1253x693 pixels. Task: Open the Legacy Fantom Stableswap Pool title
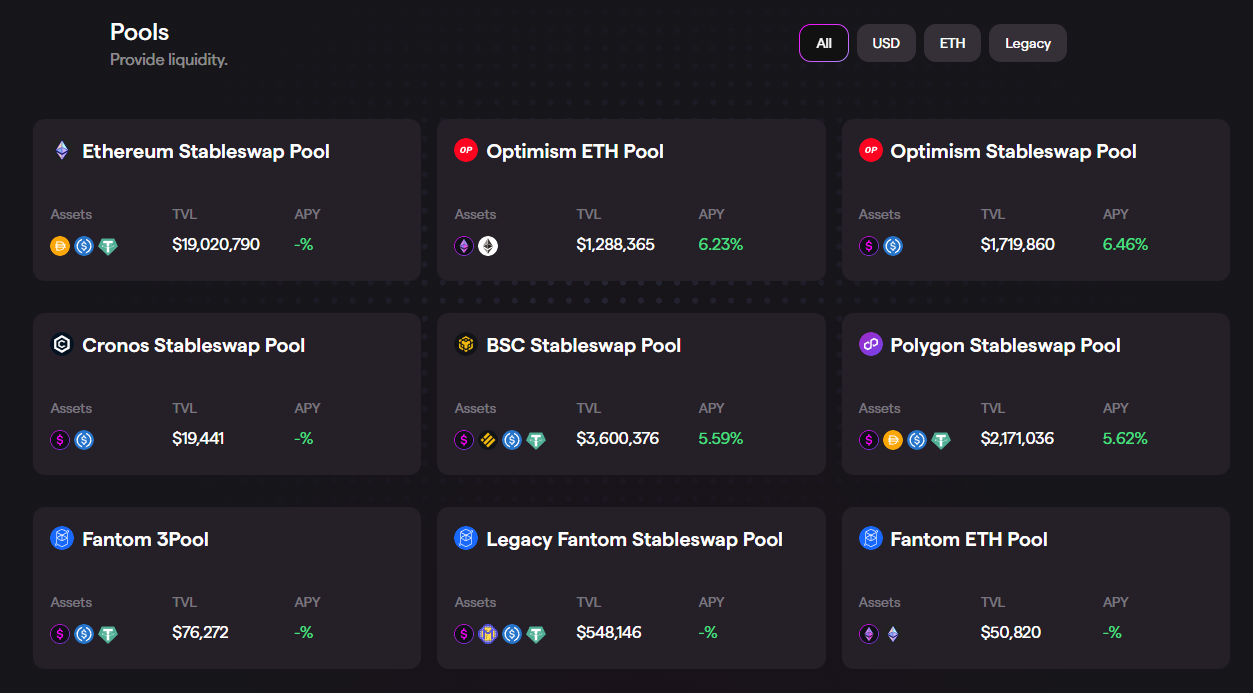point(634,540)
